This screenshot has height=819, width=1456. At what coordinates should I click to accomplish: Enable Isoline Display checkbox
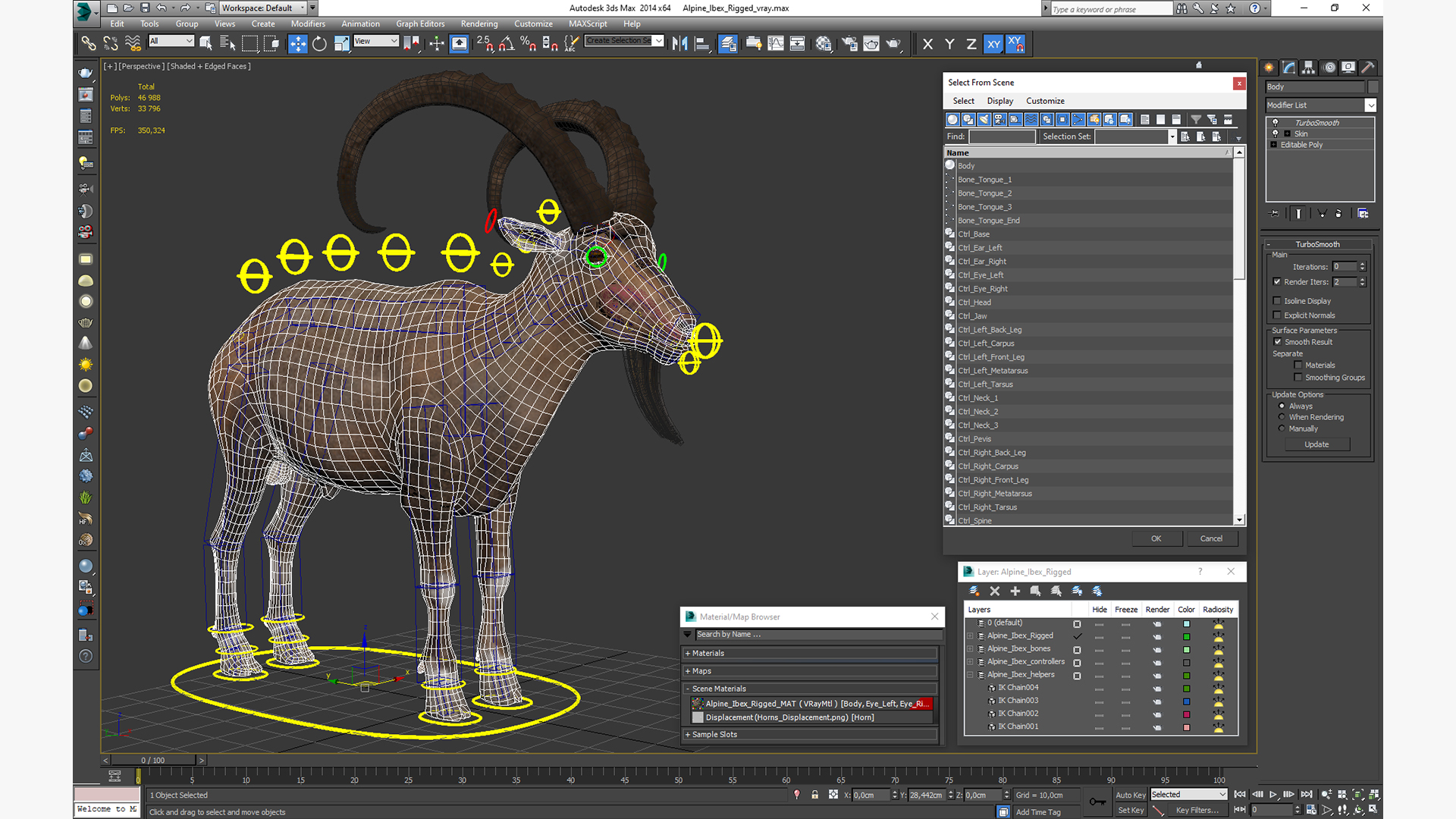[1277, 301]
